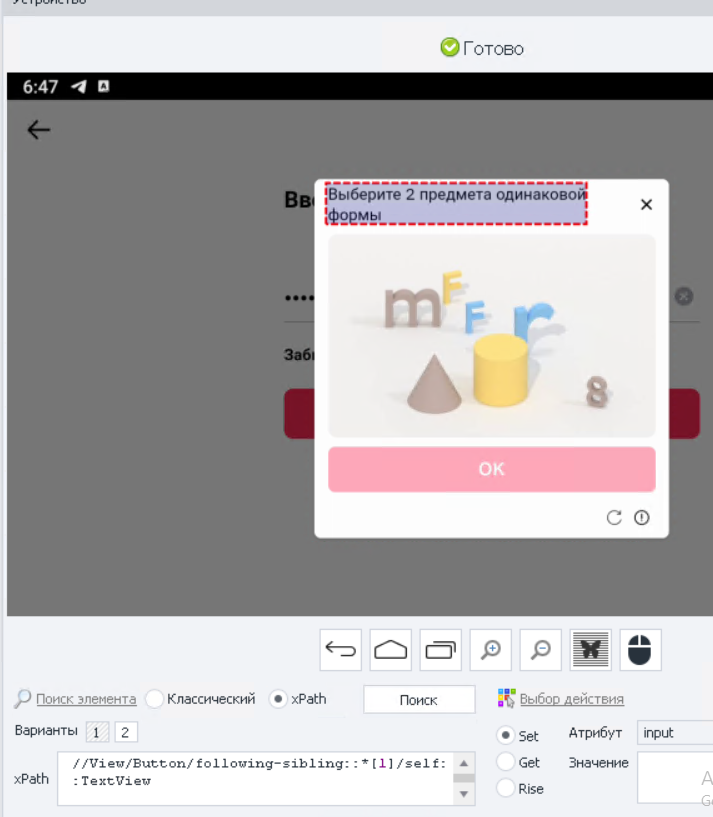713x817 pixels.
Task: Click the Значение text field
Action: 675,777
